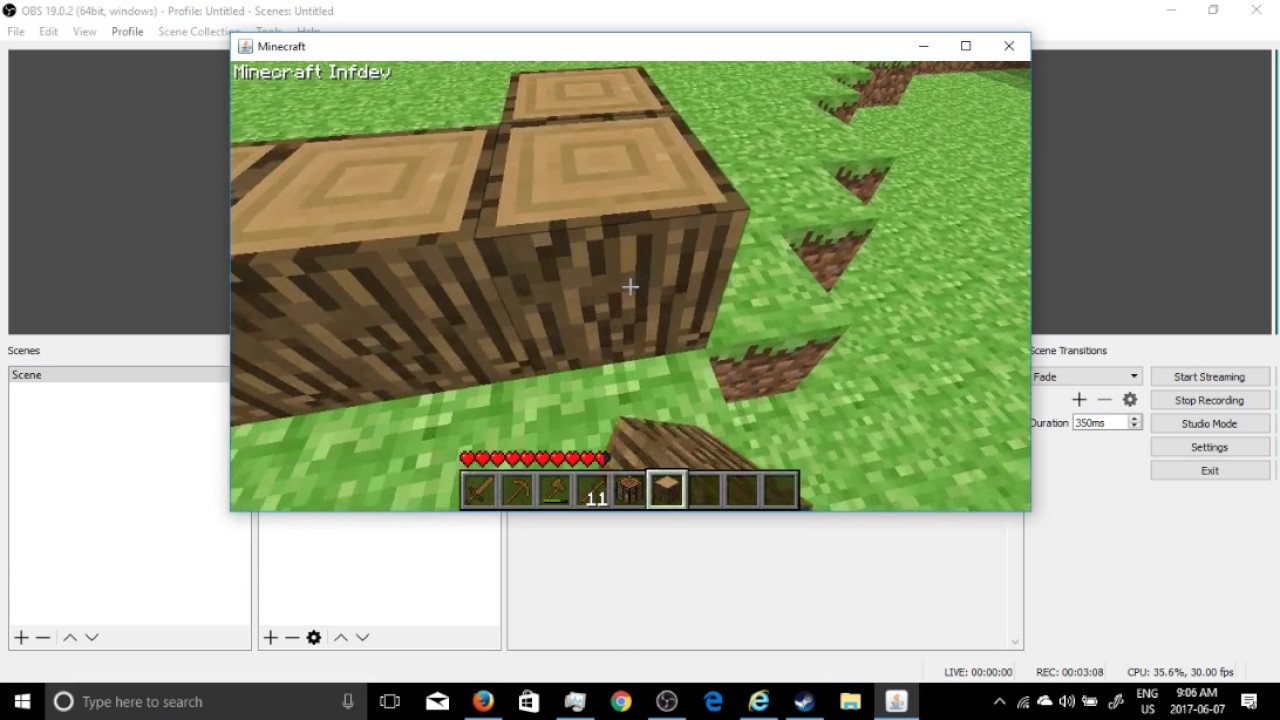Click the CPU: 35.6%, 30.00 fps status
Screen dimensions: 1280x720
point(1180,672)
